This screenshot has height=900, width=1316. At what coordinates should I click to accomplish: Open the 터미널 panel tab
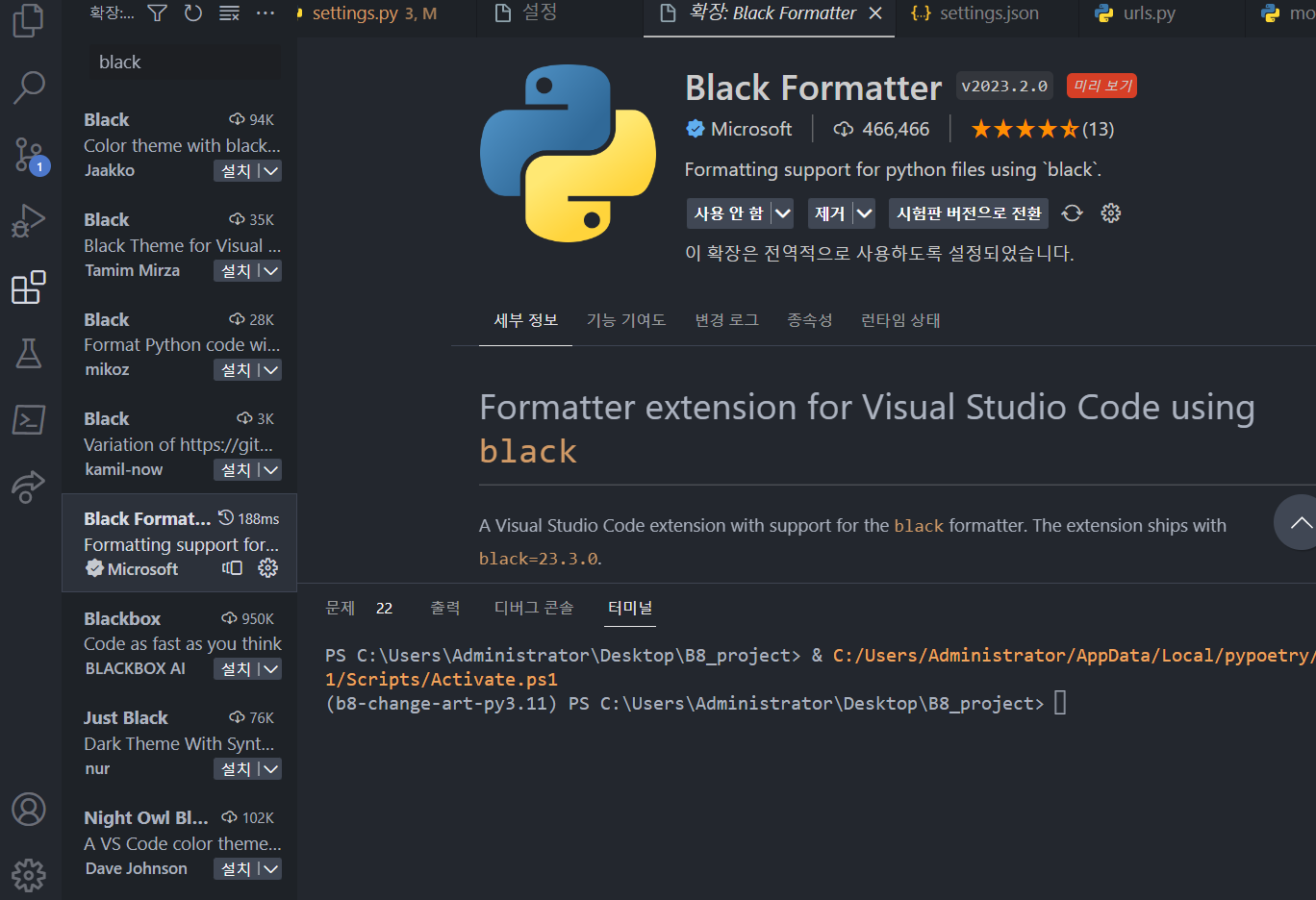[x=630, y=608]
